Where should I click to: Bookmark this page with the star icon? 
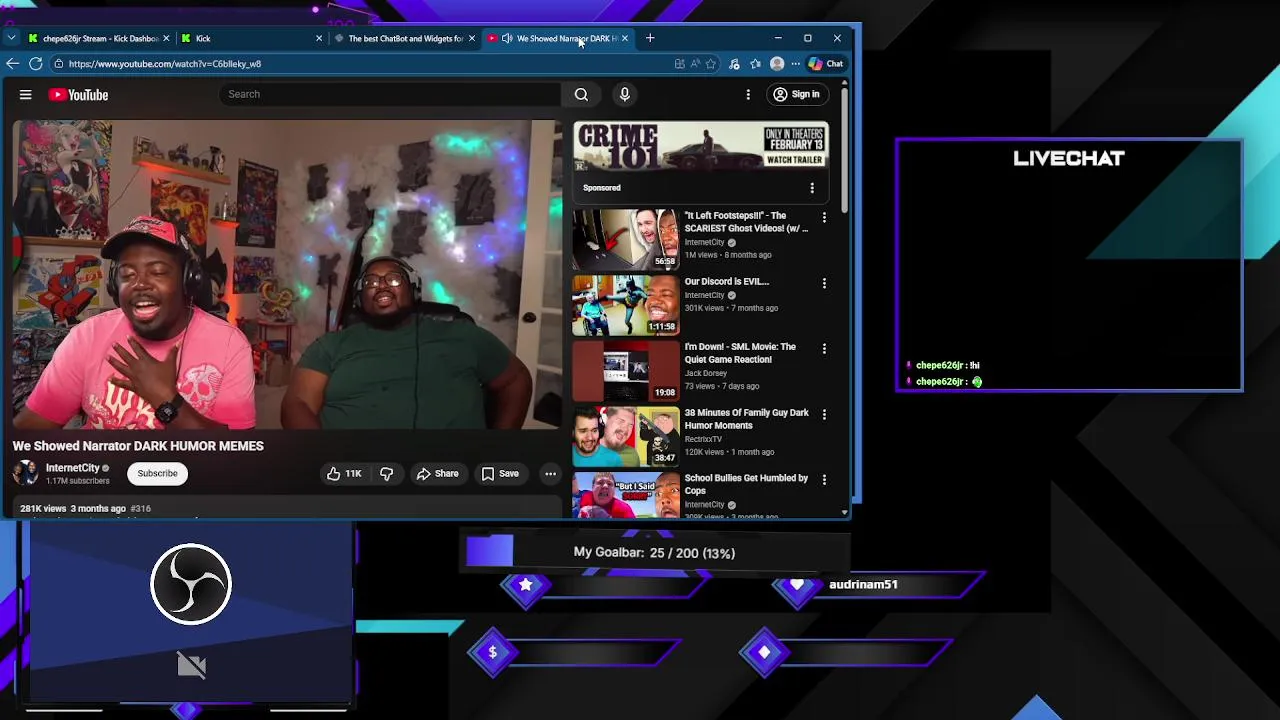point(711,64)
